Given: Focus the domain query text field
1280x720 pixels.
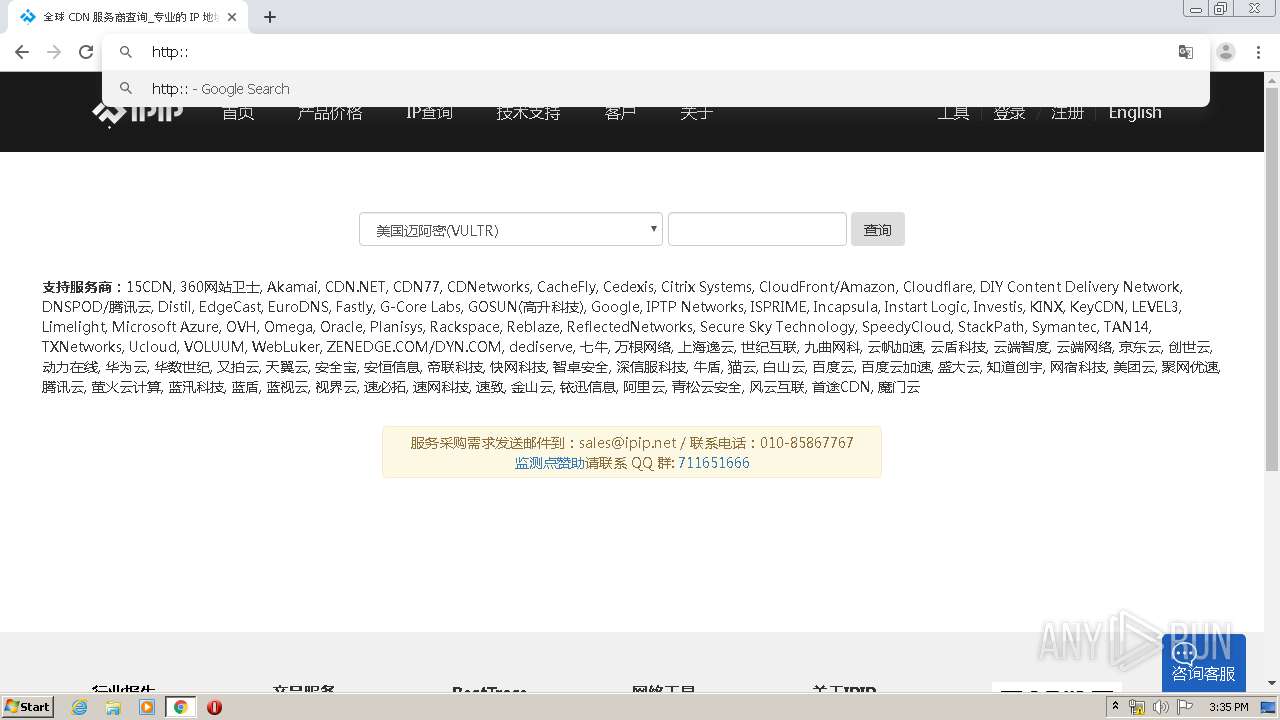Looking at the screenshot, I should coord(757,229).
